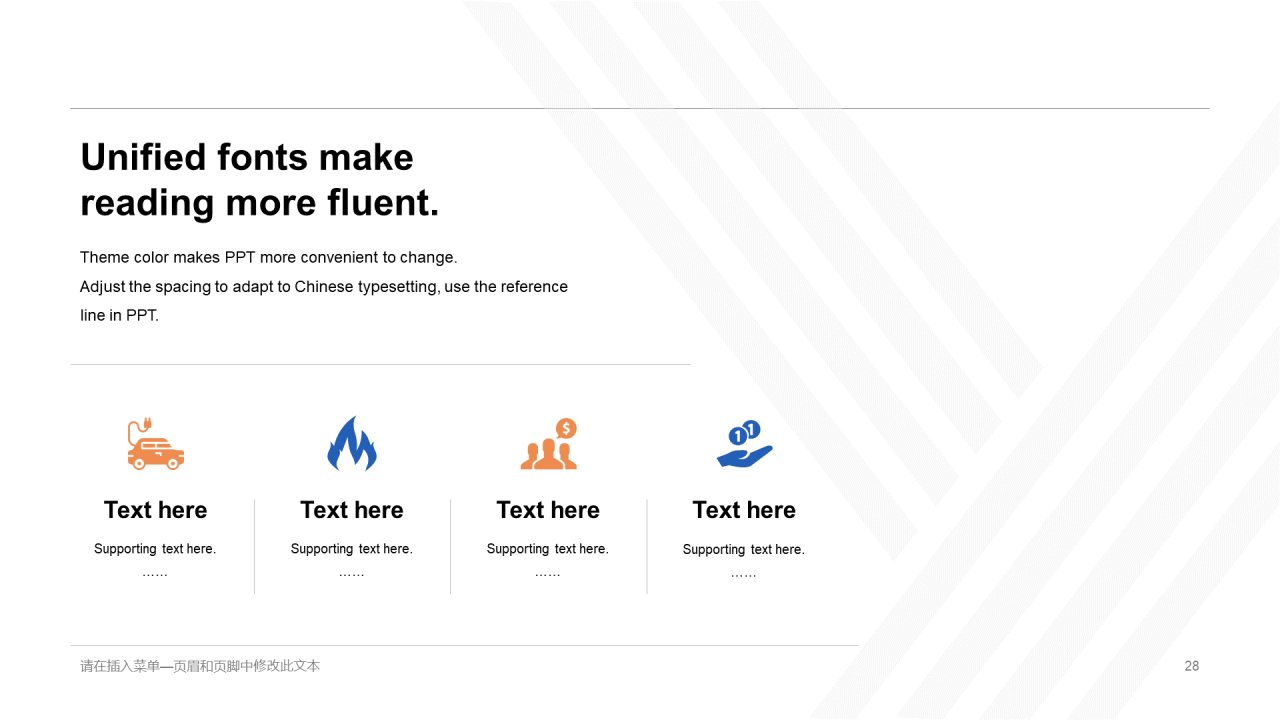Select the line "Theme color makes PPT more convenient to change."
This screenshot has width=1280, height=720.
pos(269,257)
